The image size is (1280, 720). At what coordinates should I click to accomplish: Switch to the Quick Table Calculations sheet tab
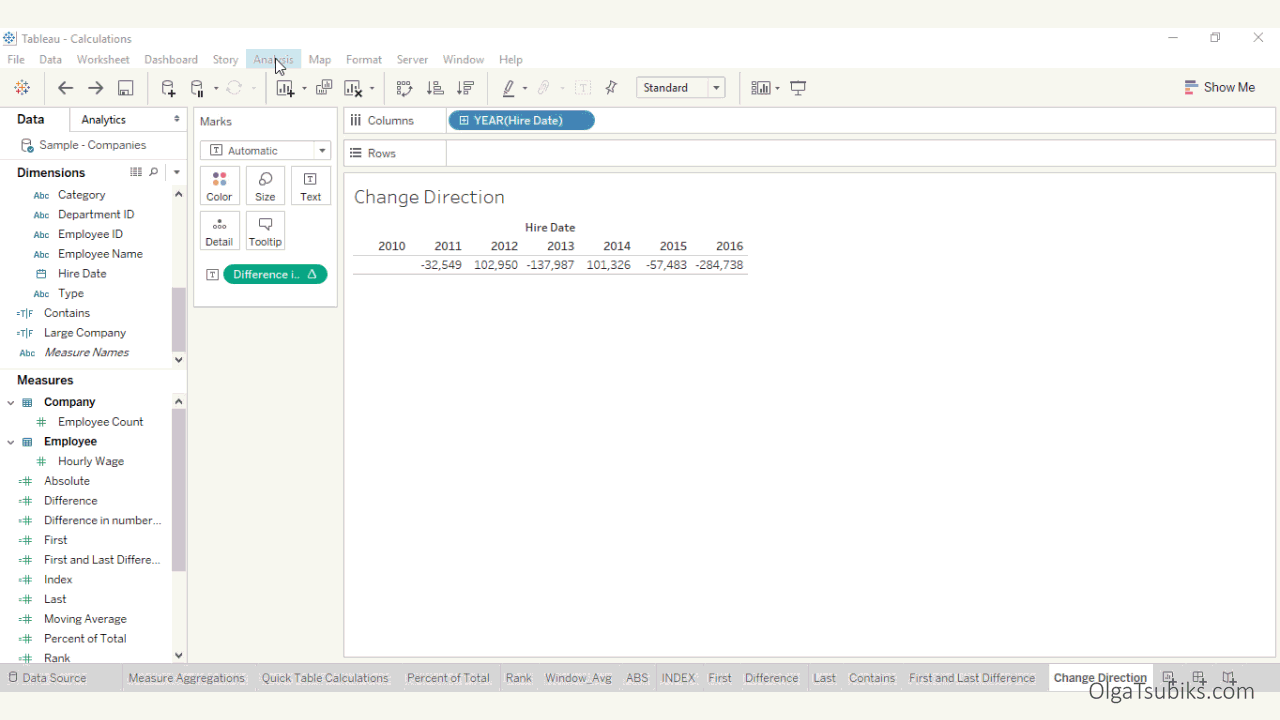coord(325,678)
